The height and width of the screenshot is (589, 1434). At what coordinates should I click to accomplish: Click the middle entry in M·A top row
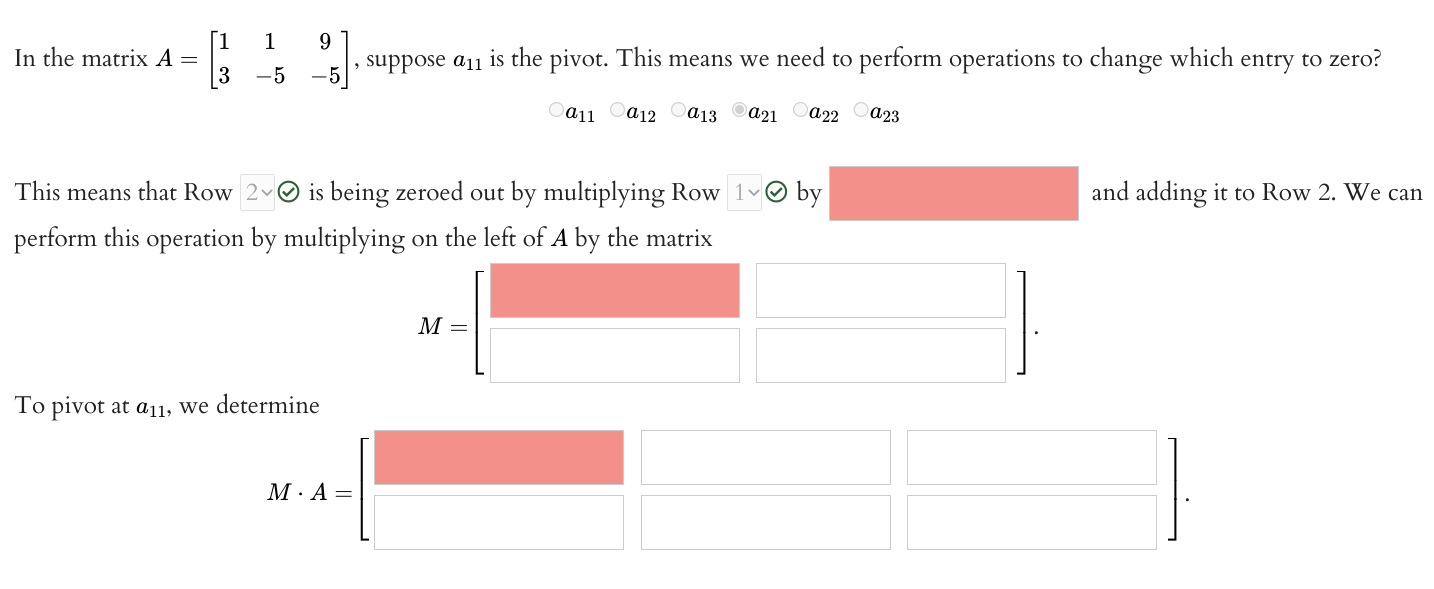coord(765,457)
